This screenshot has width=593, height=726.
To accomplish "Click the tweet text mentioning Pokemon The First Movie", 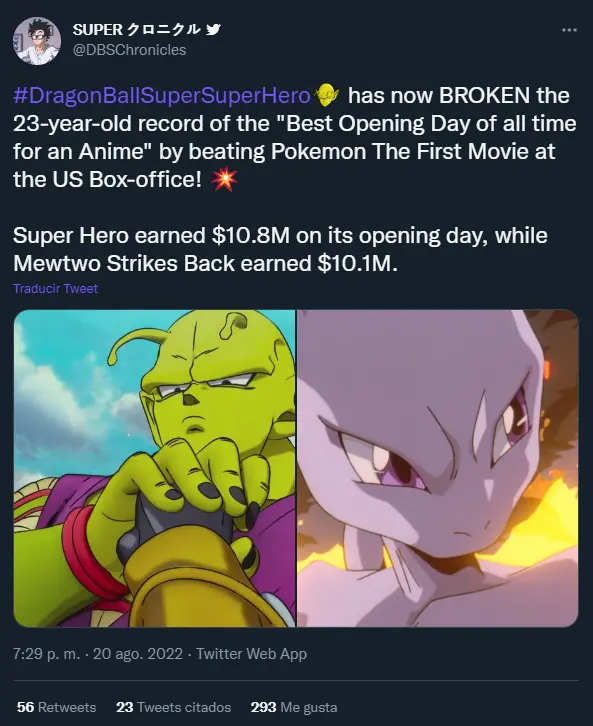I will click(284, 151).
